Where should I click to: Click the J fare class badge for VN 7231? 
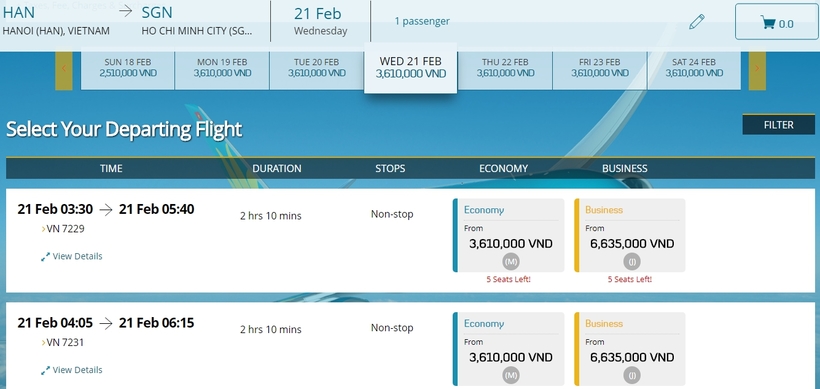pyautogui.click(x=632, y=374)
